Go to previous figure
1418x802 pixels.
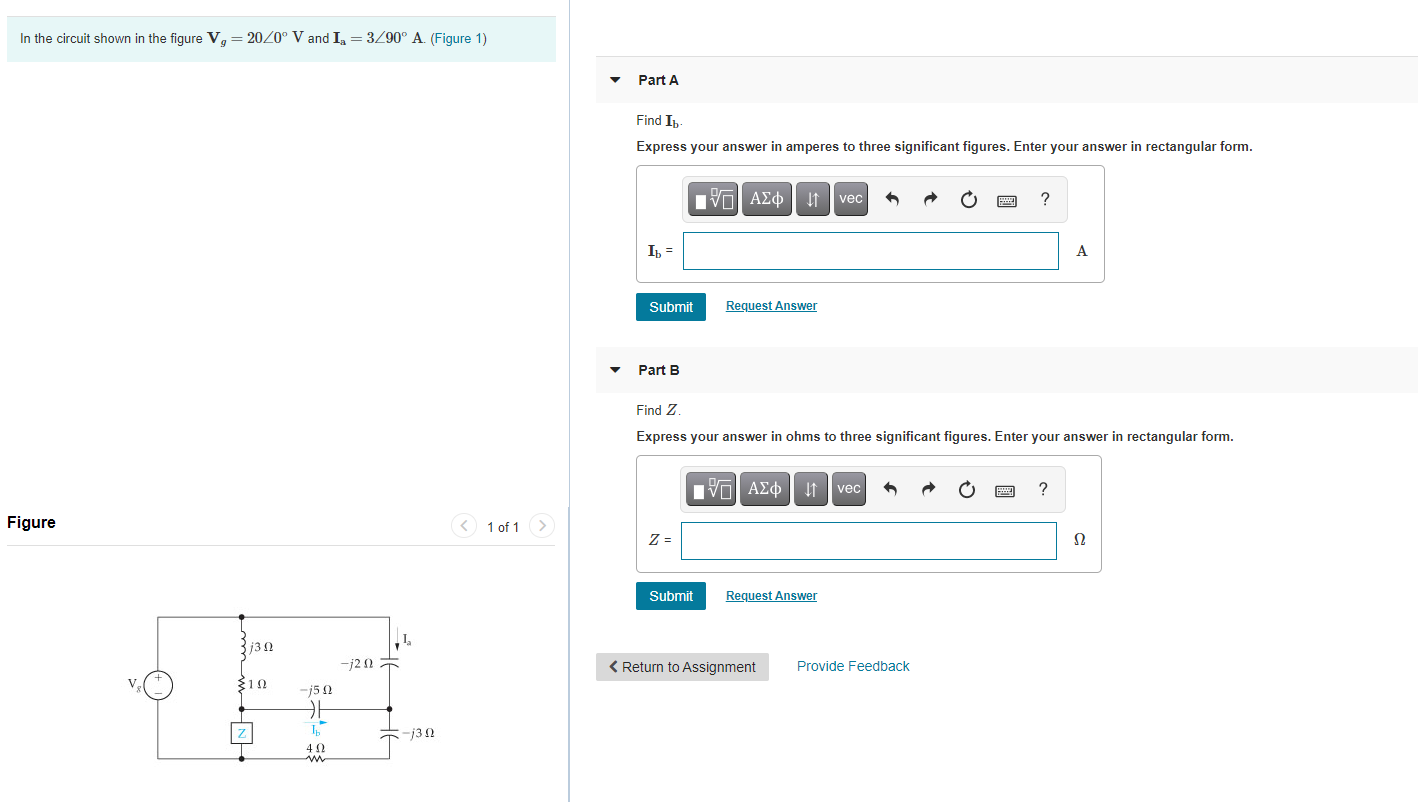coord(464,526)
